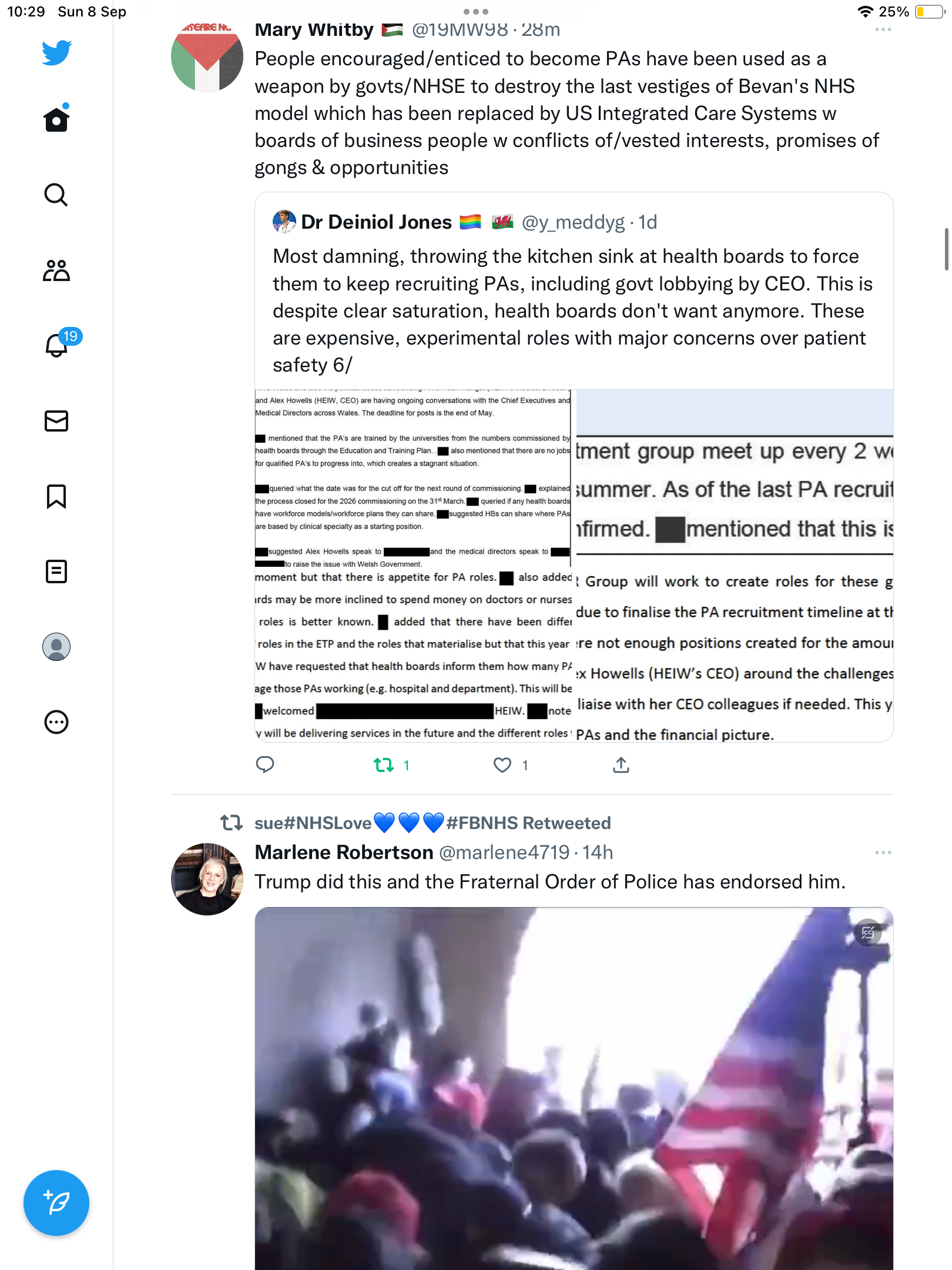Open more options for Marlene Robertson's tweet
The height and width of the screenshot is (1270, 952).
pos(883,853)
